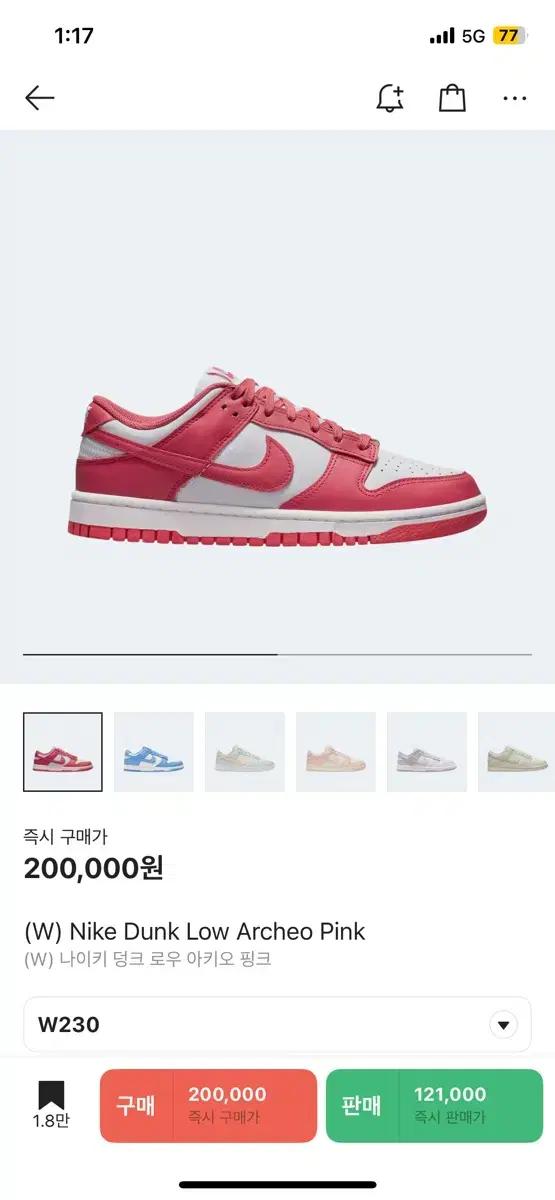
Task: Tap the bookmark icon showing 1.8만
Action: [x=51, y=1105]
